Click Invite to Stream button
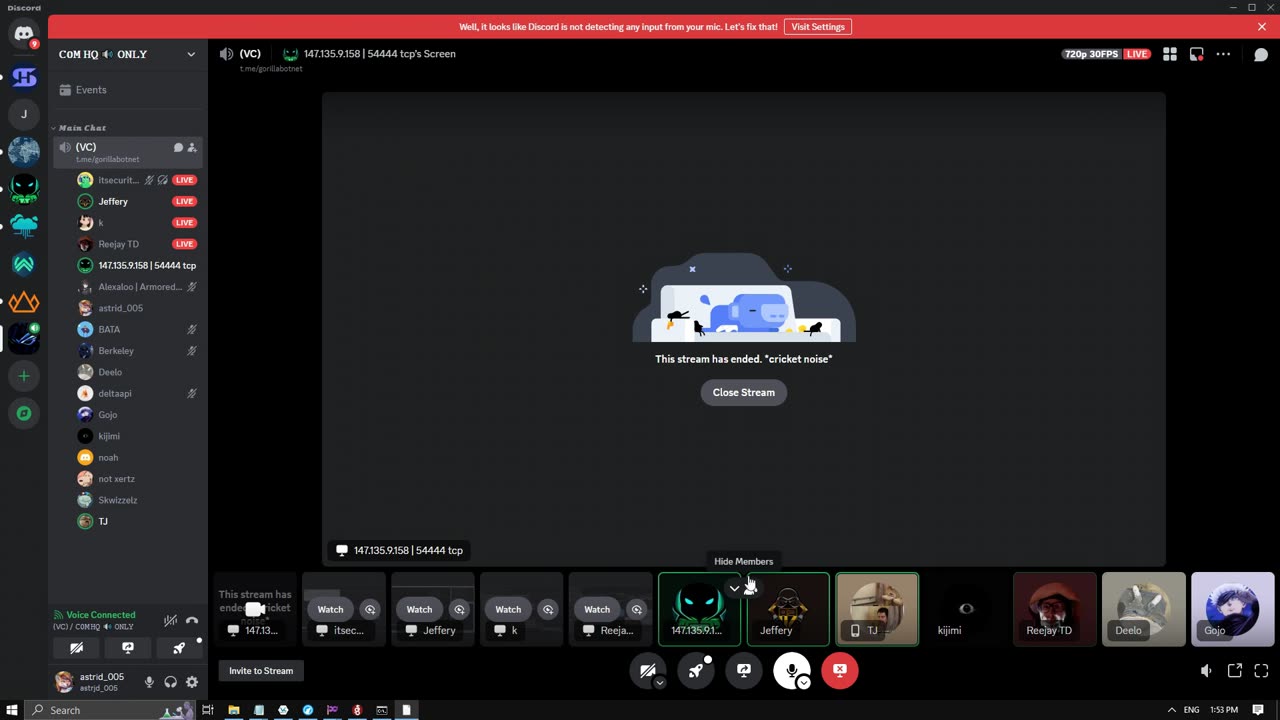 [x=261, y=671]
